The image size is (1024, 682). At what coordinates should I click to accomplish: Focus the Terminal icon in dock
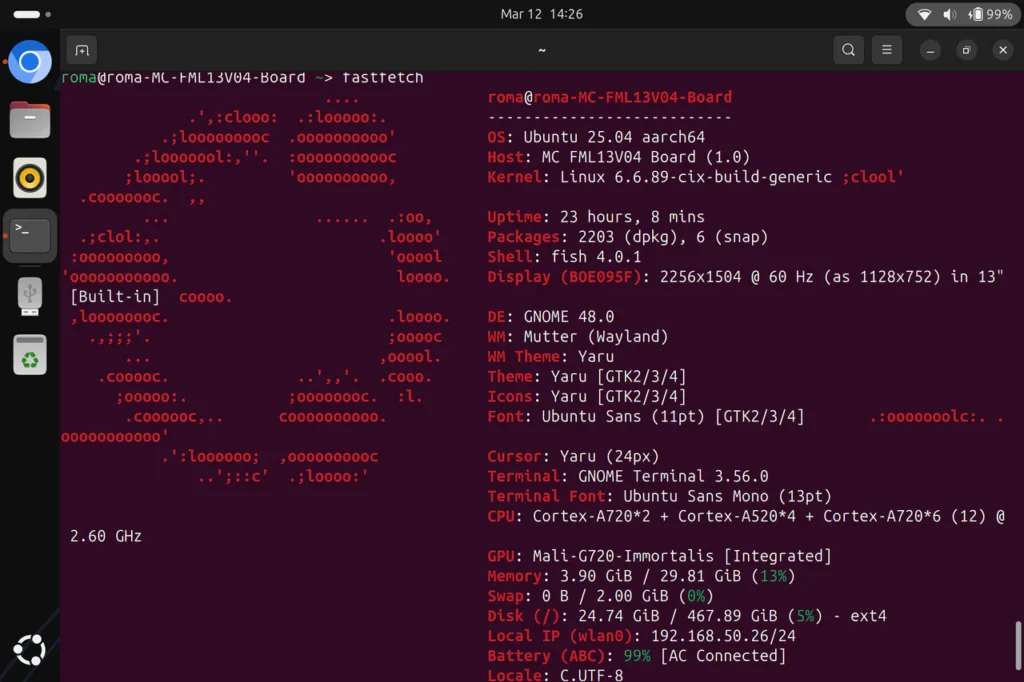coord(29,235)
